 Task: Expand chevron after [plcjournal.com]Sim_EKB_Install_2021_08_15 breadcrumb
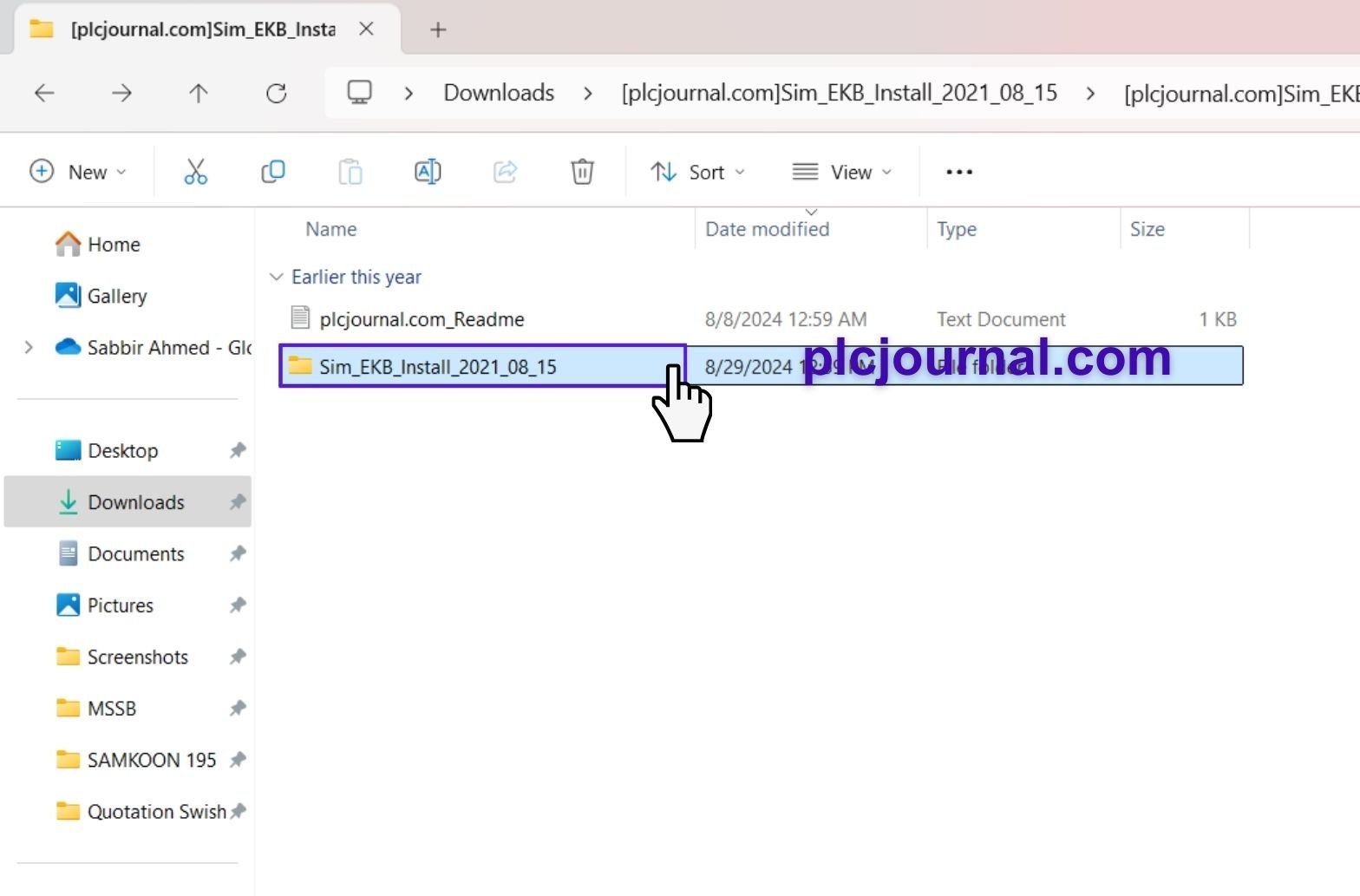(1090, 93)
